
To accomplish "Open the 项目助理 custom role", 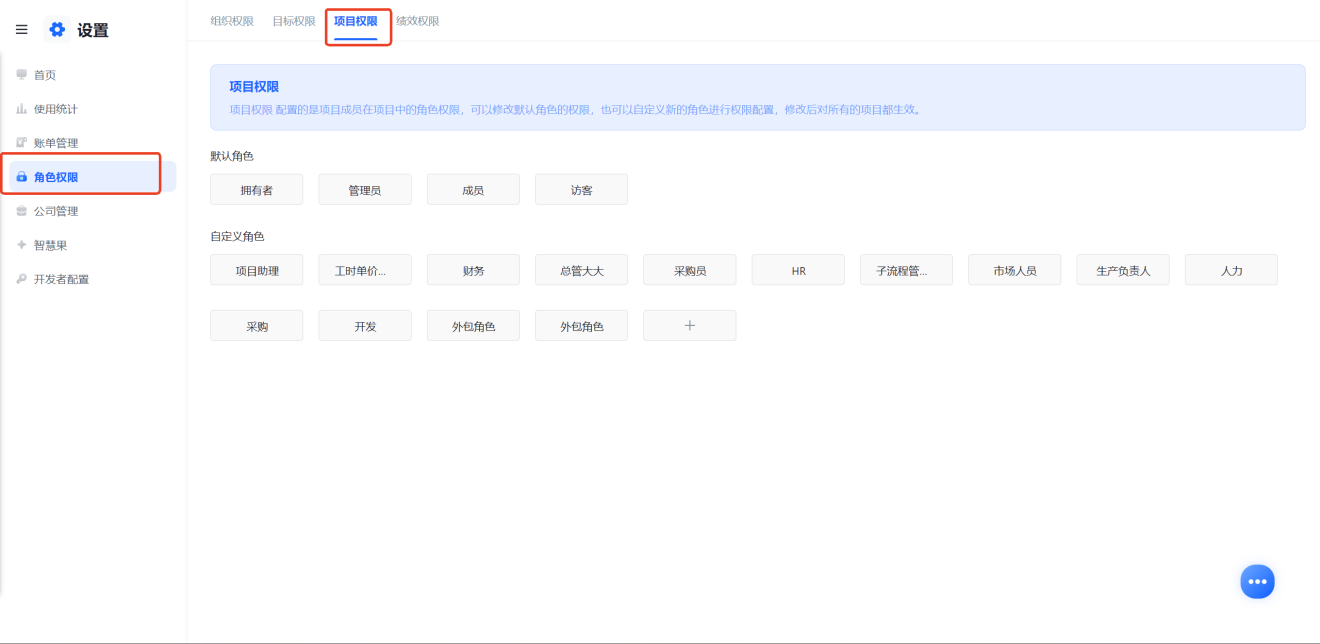I will coord(257,270).
